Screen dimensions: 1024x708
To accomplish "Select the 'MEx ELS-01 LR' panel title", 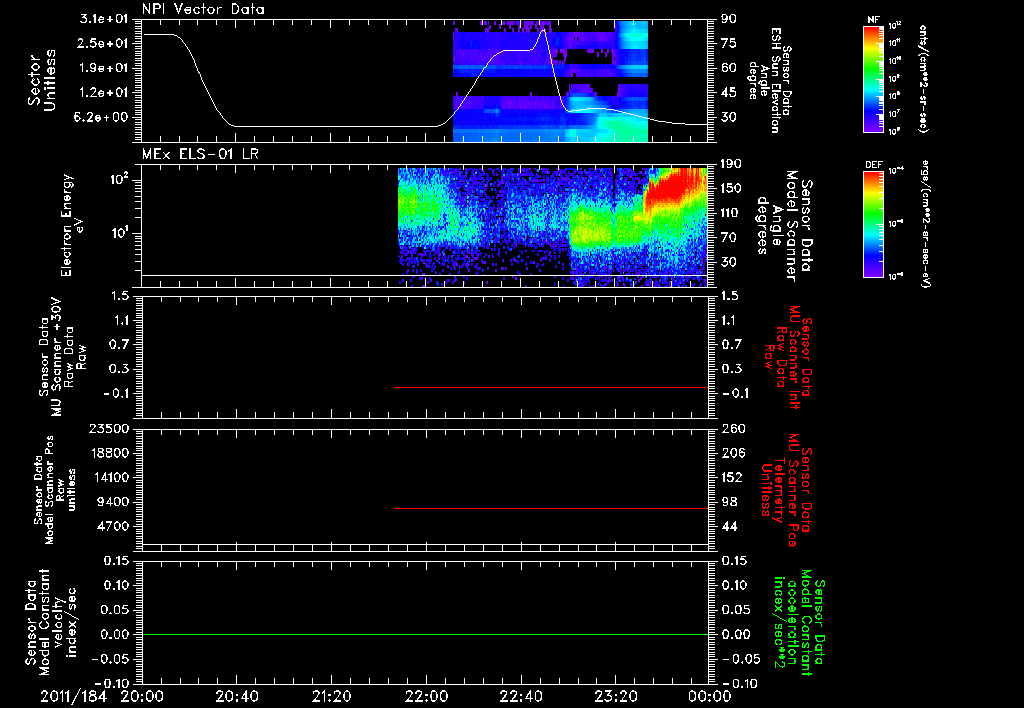I will point(200,154).
